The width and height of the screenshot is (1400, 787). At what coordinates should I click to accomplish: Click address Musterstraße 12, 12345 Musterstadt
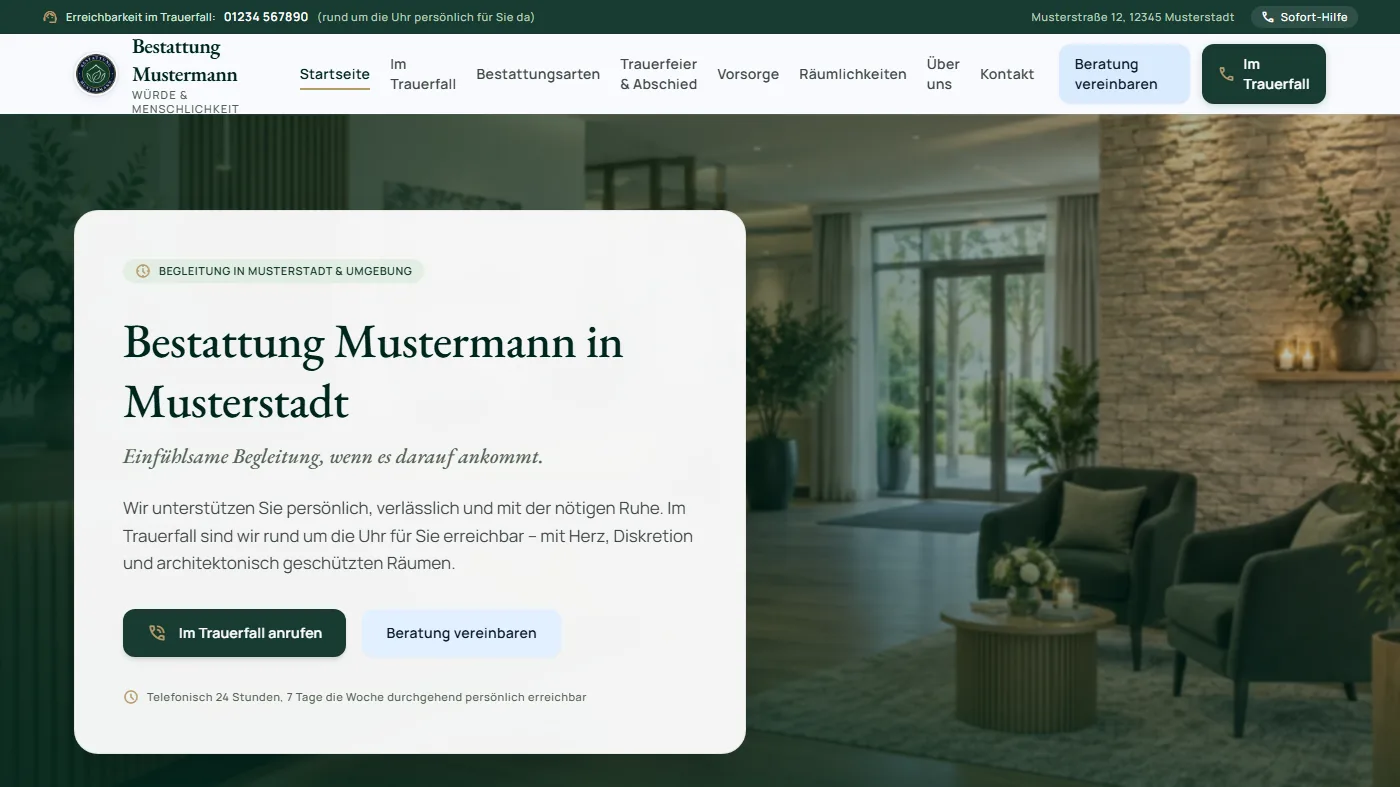pos(1133,17)
